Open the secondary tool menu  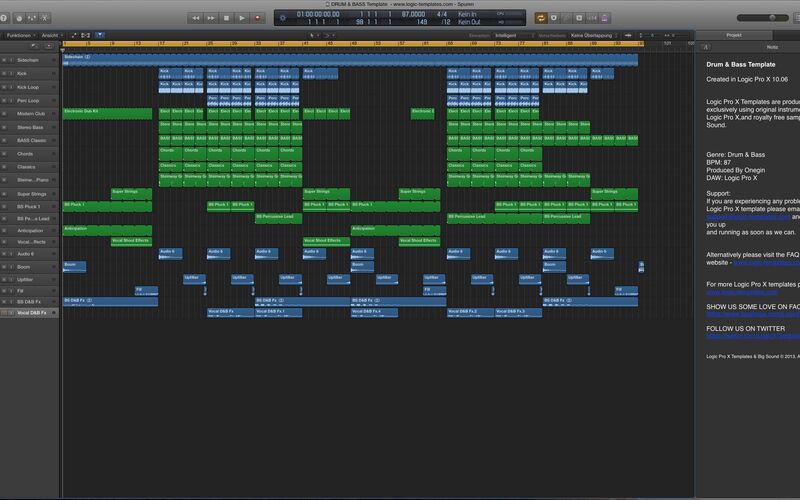tap(329, 35)
